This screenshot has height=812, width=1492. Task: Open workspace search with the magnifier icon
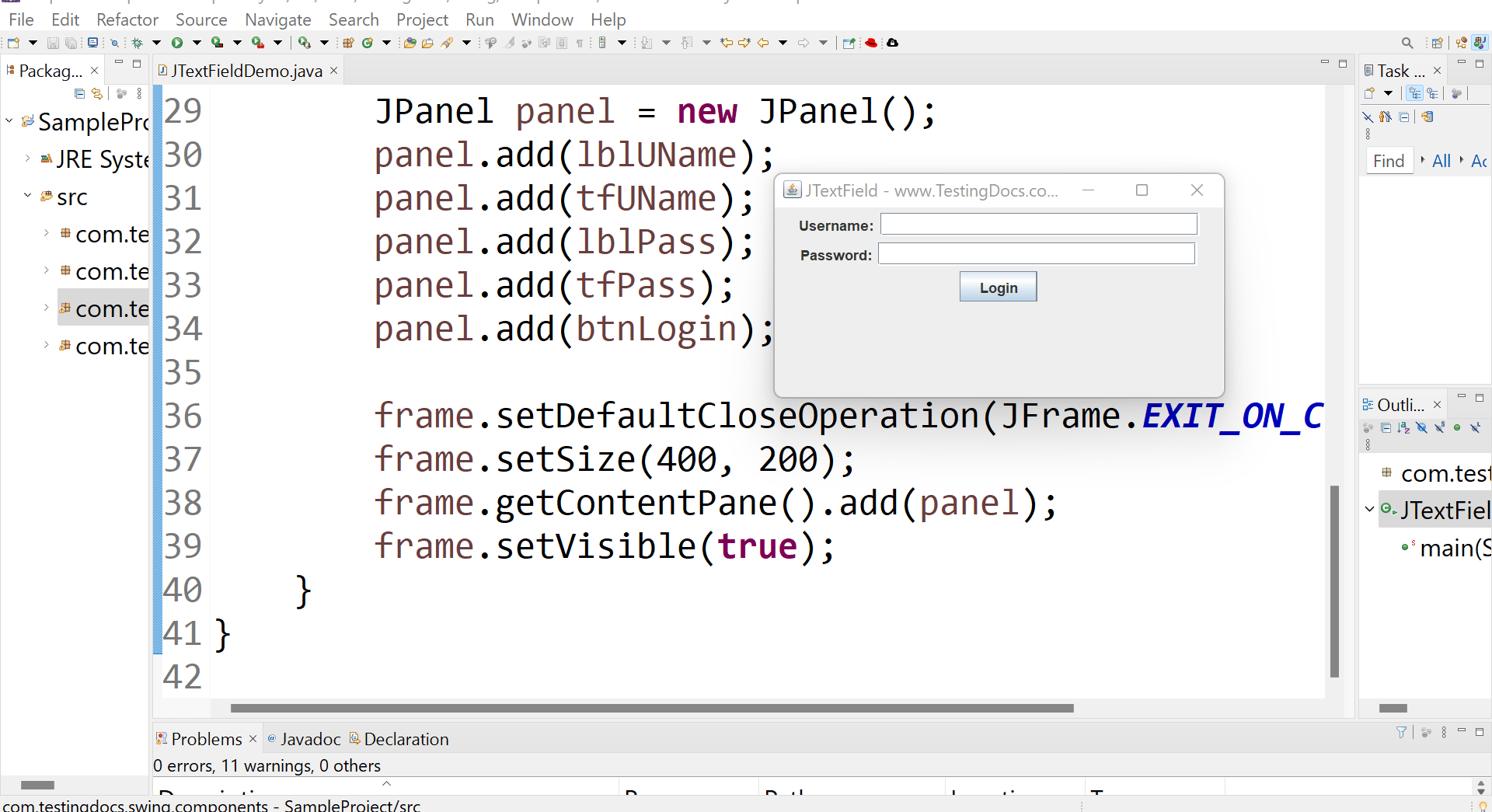click(x=1407, y=43)
